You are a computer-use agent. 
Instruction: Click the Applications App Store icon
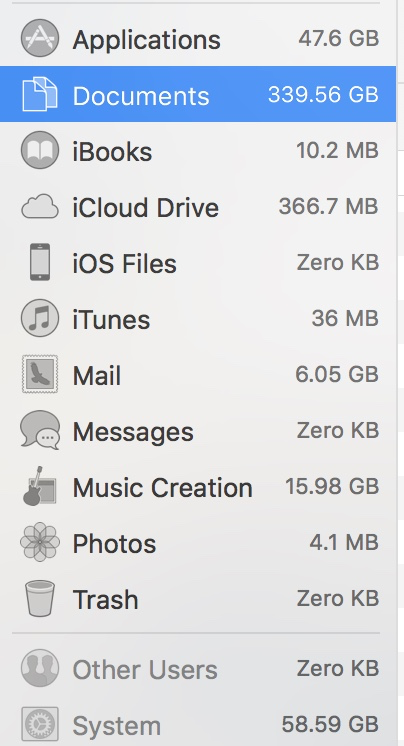(x=40, y=38)
